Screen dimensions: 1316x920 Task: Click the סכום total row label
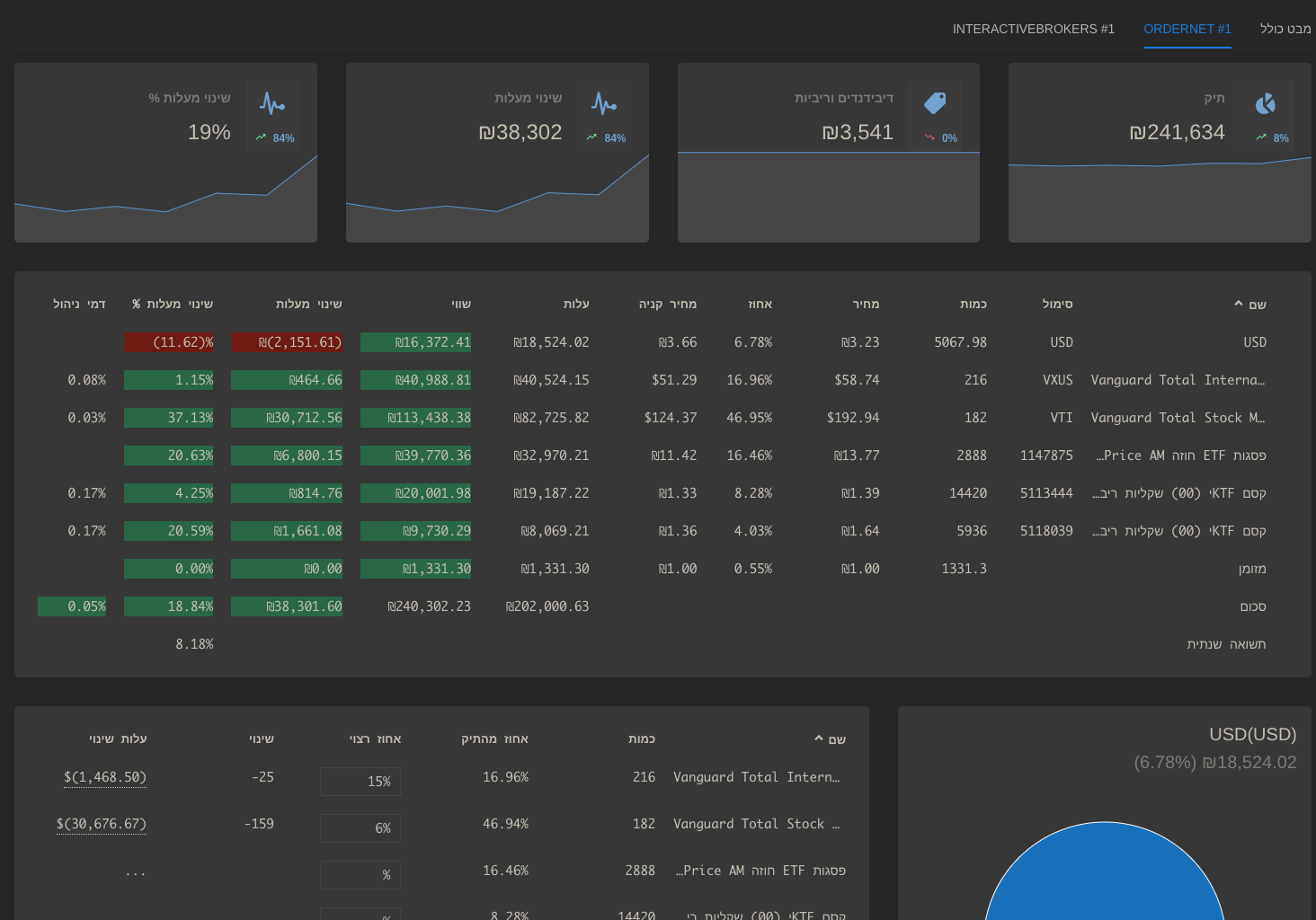click(1253, 606)
